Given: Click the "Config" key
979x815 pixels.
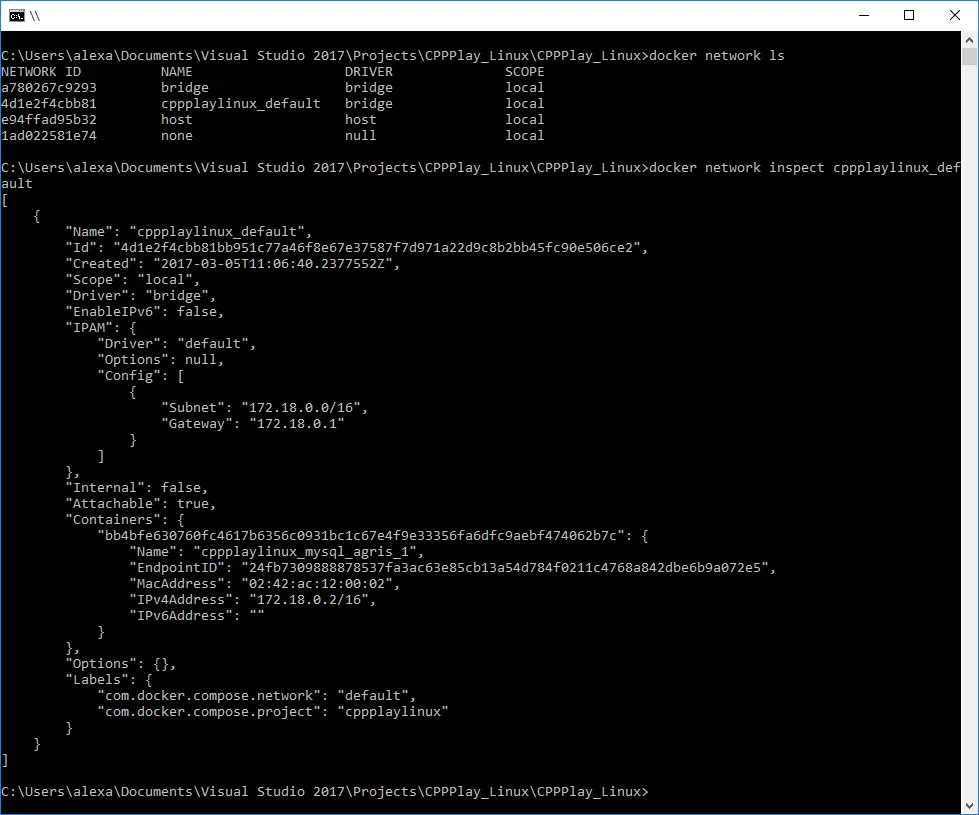Looking at the screenshot, I should coord(129,376).
